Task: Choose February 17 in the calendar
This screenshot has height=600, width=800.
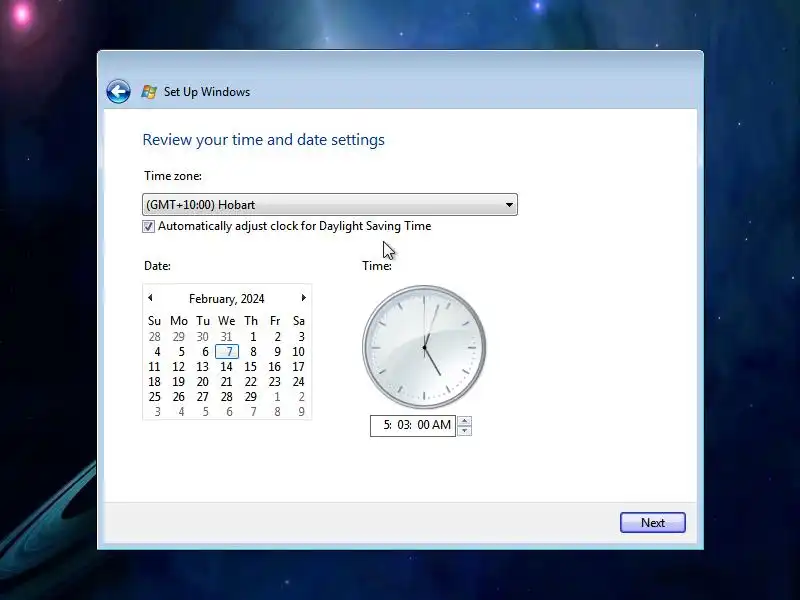Action: point(298,367)
